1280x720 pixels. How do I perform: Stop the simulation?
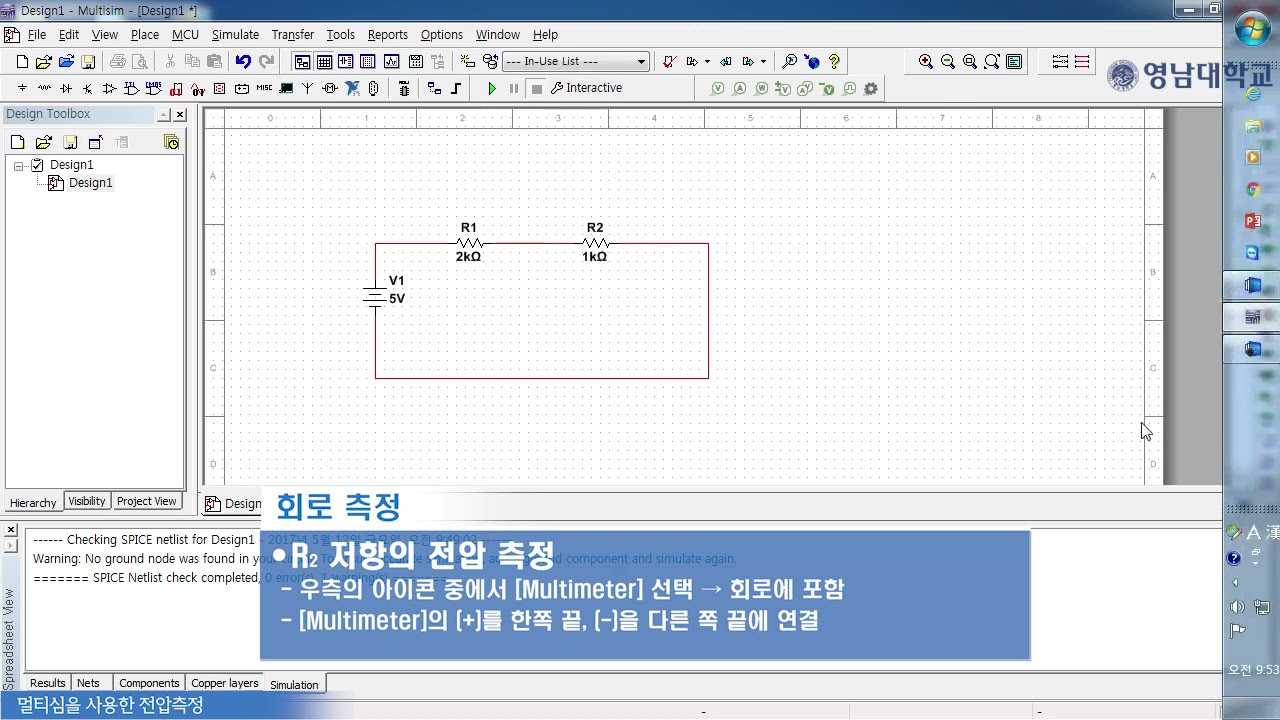coord(536,88)
